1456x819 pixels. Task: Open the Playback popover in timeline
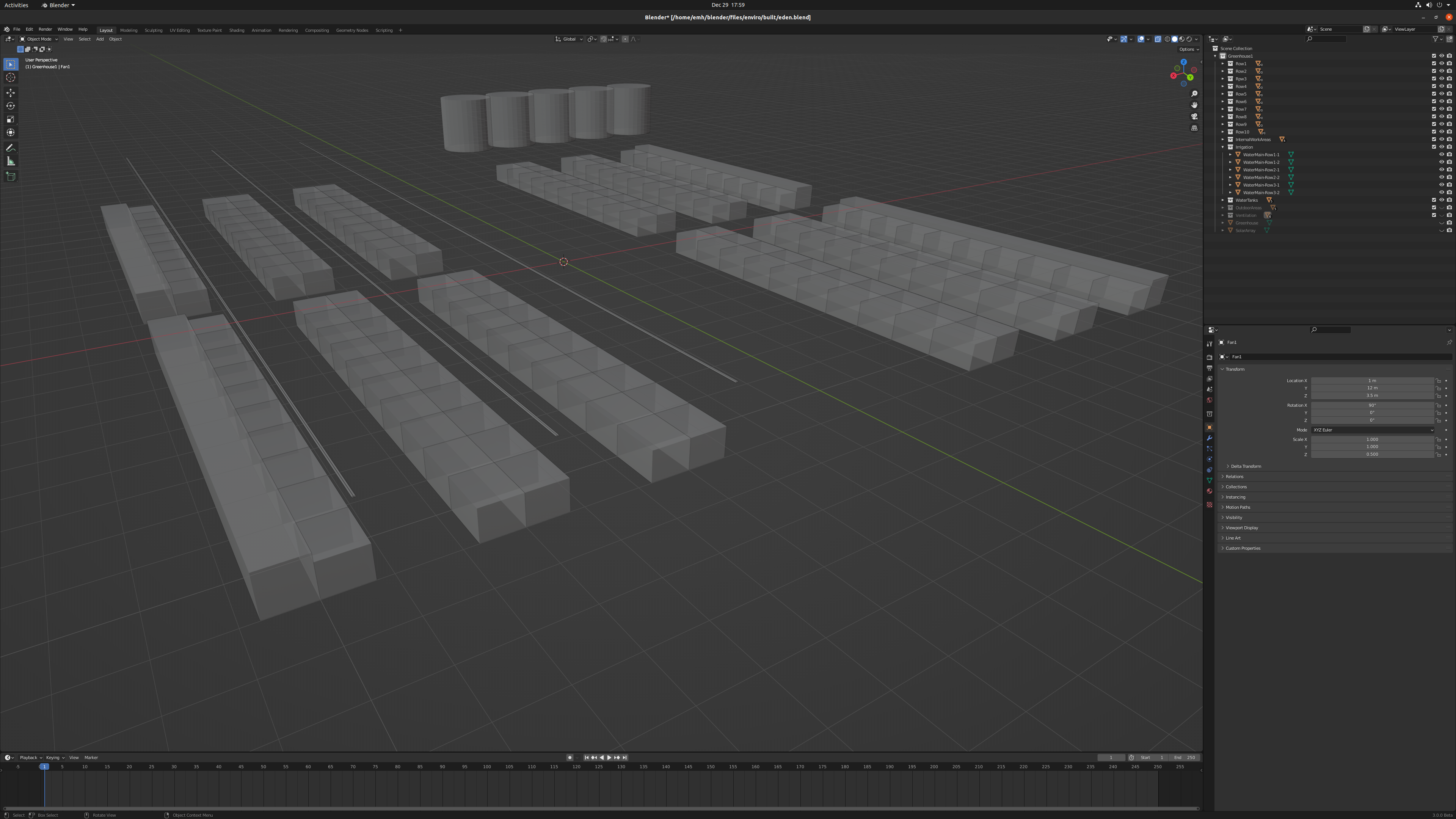tap(30, 758)
